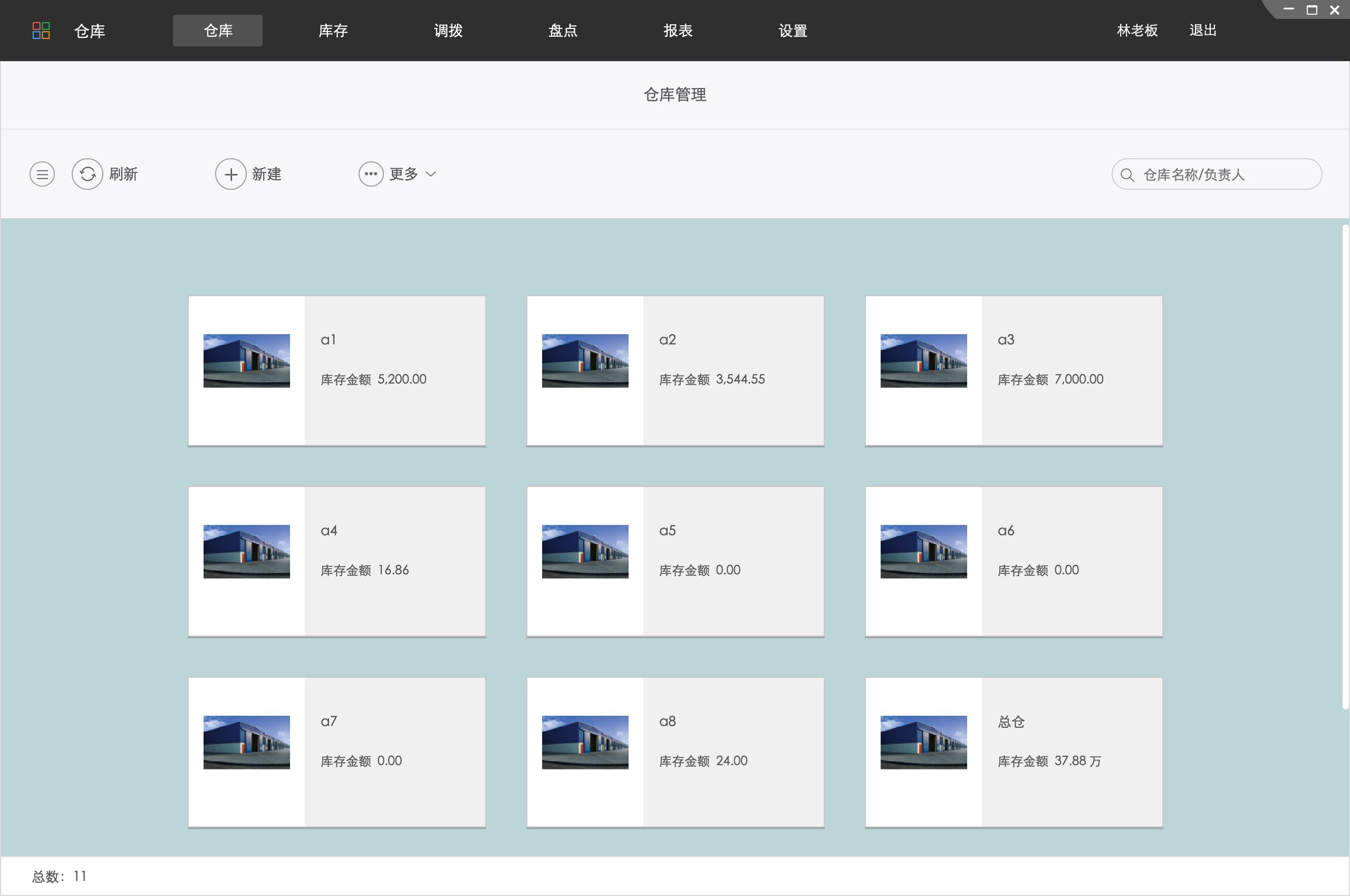The height and width of the screenshot is (896, 1350).
Task: Expand the 更多 dropdown chevron
Action: tap(431, 174)
